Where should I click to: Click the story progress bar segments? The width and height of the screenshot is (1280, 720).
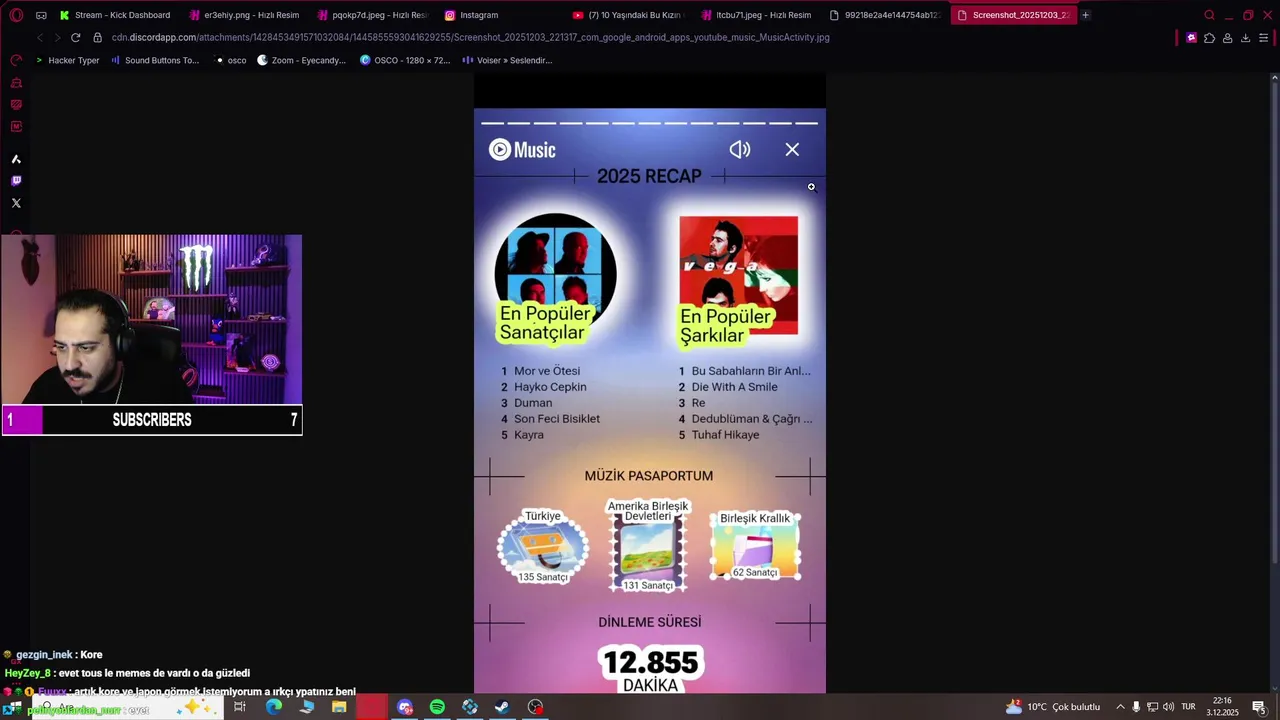pos(649,123)
